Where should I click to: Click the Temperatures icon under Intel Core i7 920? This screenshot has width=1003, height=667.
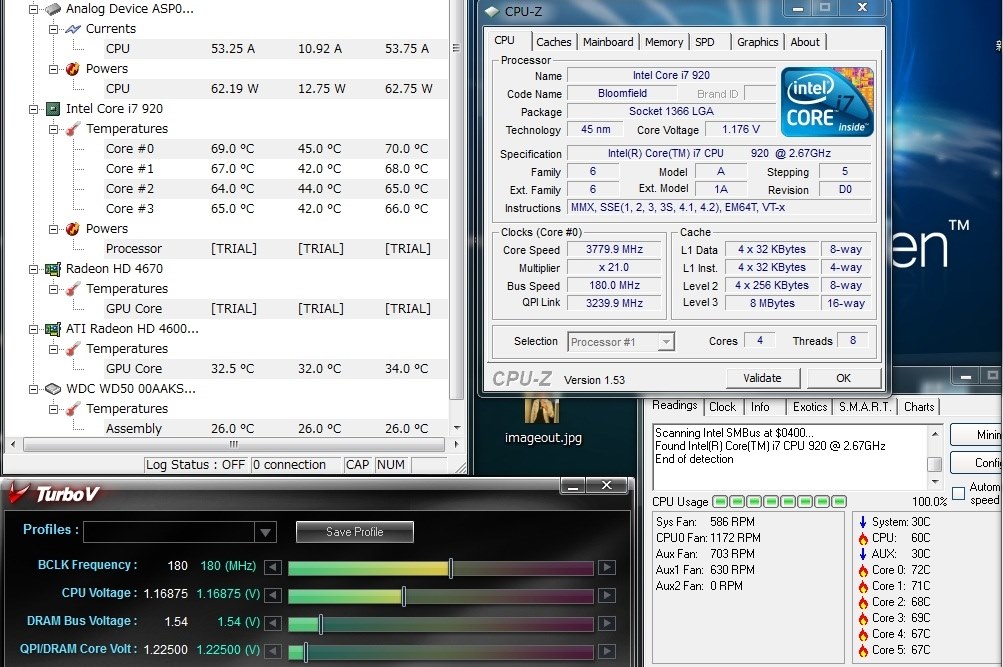pyautogui.click(x=73, y=129)
